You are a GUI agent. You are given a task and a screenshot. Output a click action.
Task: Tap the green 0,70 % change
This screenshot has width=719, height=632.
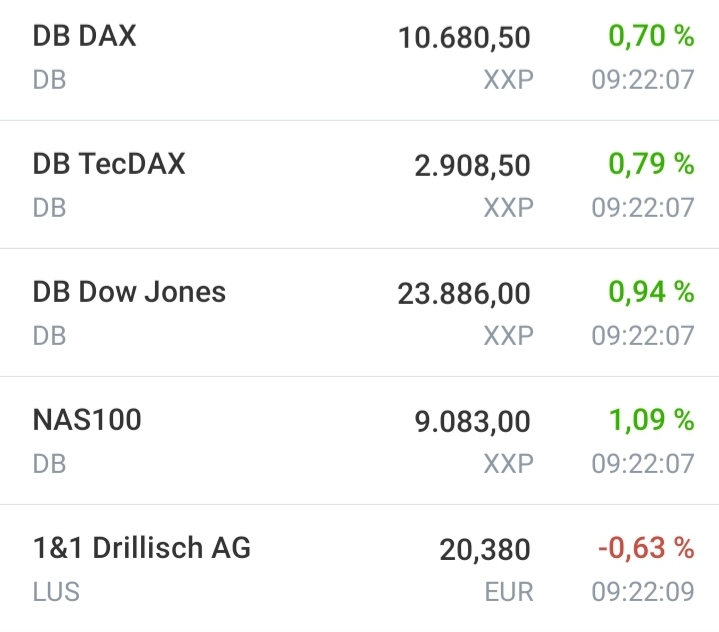[651, 37]
